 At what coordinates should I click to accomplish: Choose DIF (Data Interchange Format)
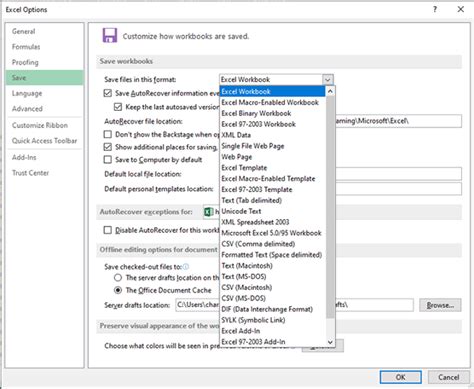(272, 309)
